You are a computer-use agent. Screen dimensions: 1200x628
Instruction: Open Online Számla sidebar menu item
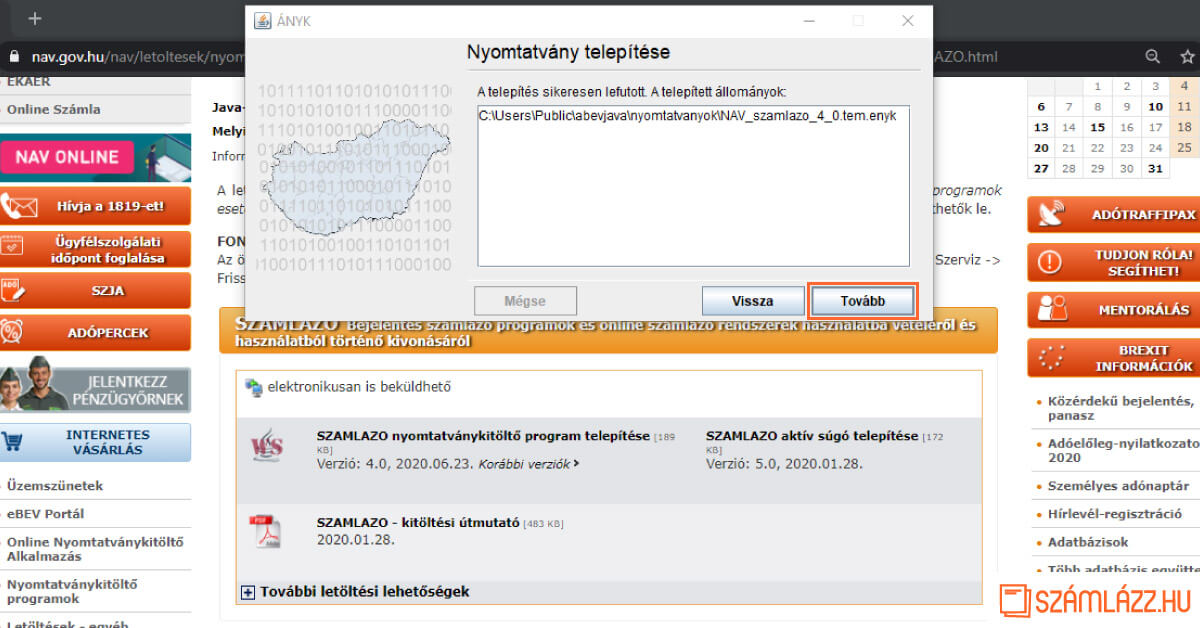point(54,109)
